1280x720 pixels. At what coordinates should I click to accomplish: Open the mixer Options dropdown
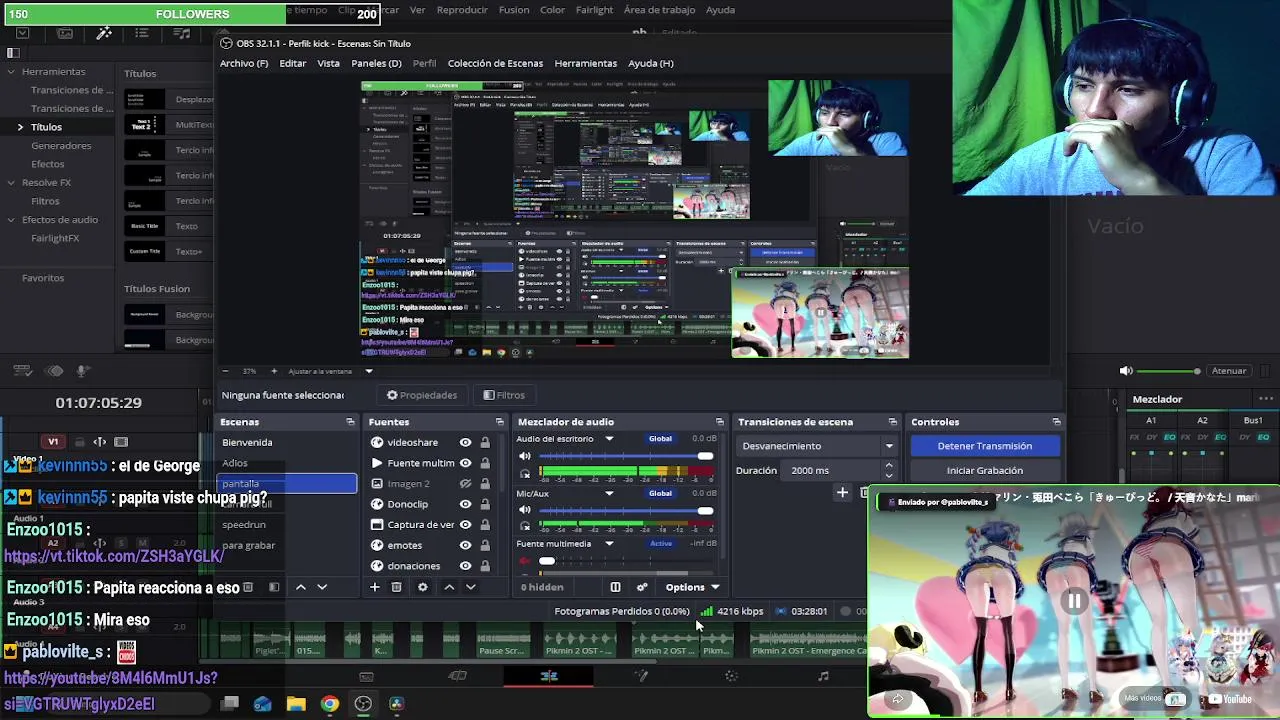pos(692,587)
